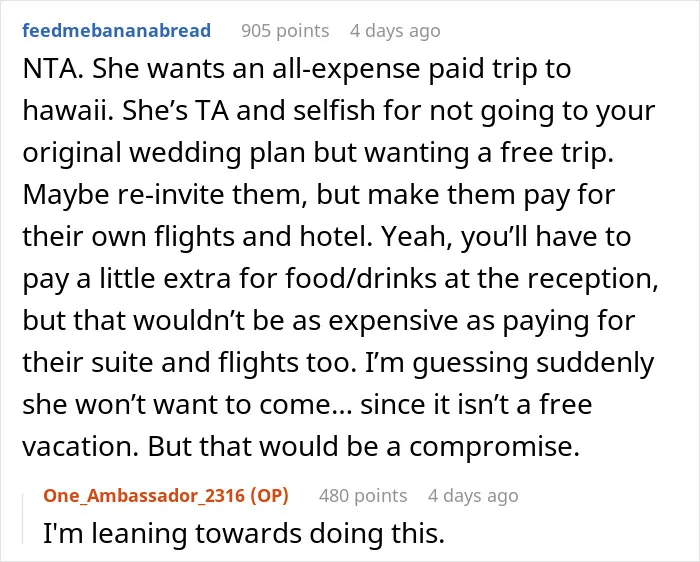Open the top comment's "4 days ago" permalink

tap(395, 31)
